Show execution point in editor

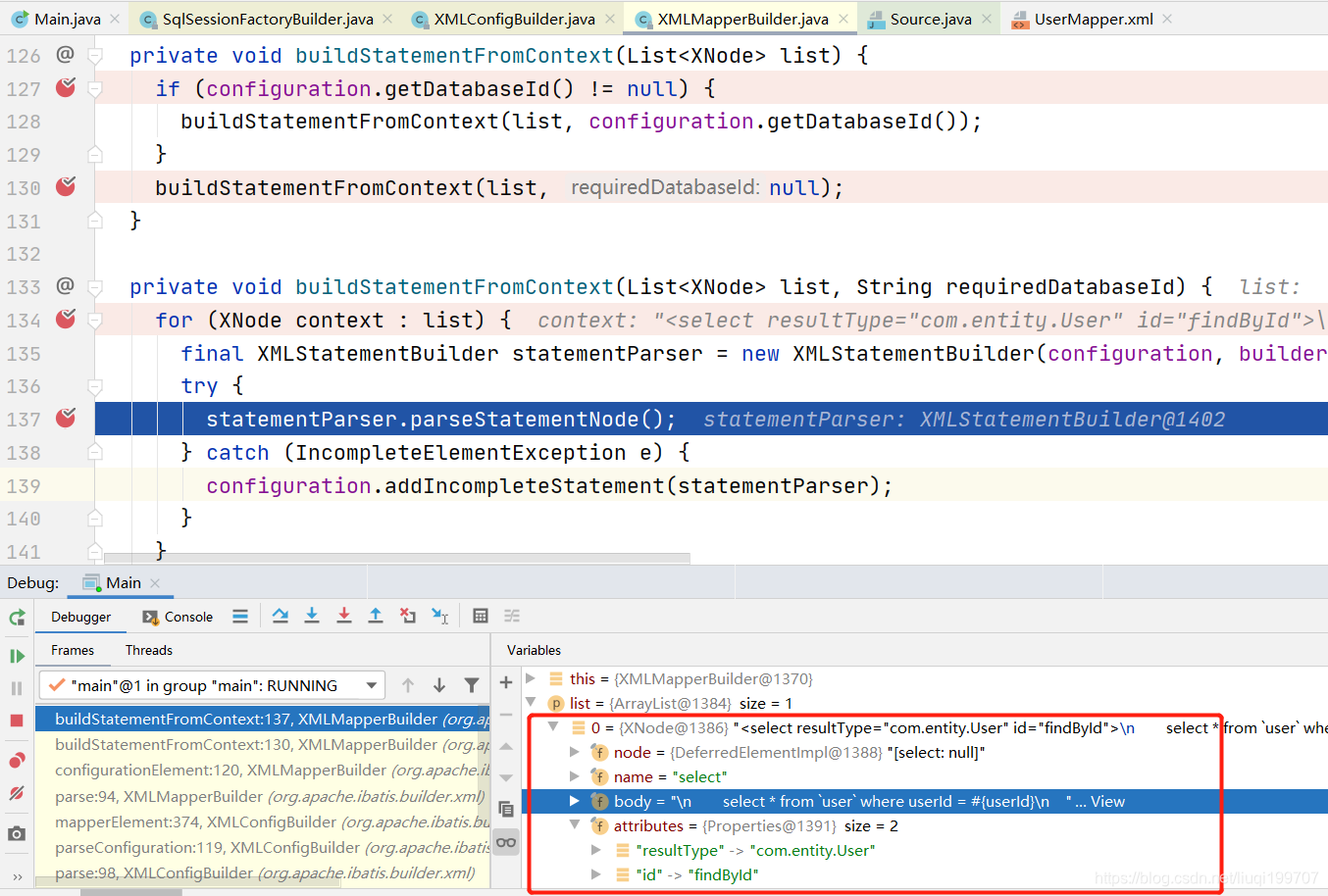(x=240, y=617)
